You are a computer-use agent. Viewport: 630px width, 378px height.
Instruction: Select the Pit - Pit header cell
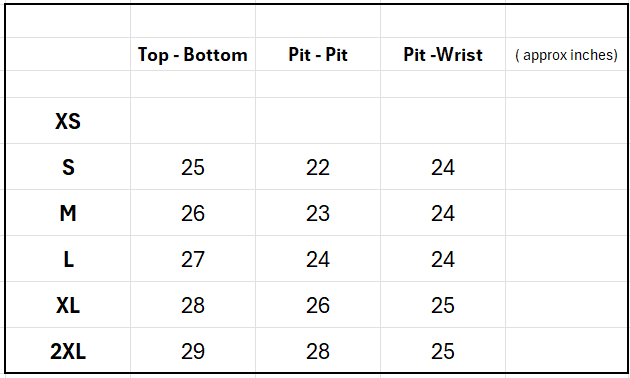[318, 54]
